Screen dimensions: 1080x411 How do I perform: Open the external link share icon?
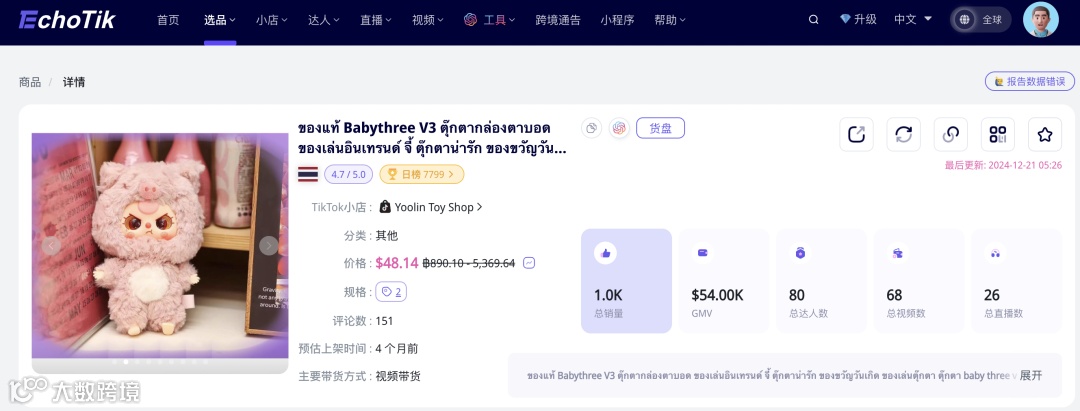[x=856, y=134]
